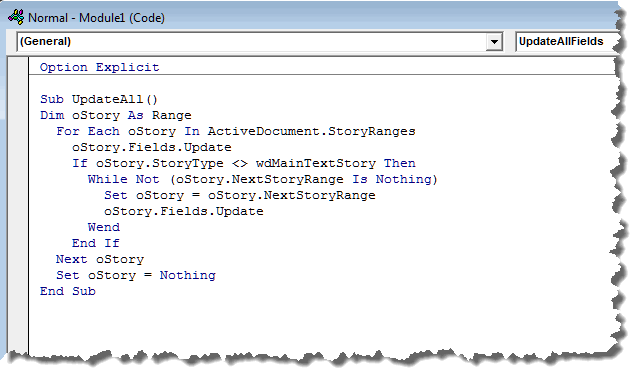This screenshot has width=641, height=379.
Task: Click the 'oStory.Fields.Update' line inside the While loop
Action: (x=184, y=211)
